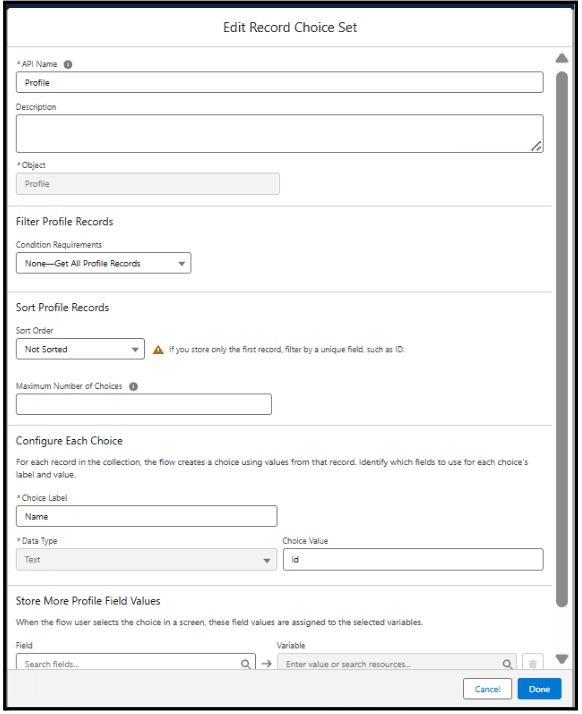Click the description box resize handle
Viewport: 582px width, 714px height.
536,146
